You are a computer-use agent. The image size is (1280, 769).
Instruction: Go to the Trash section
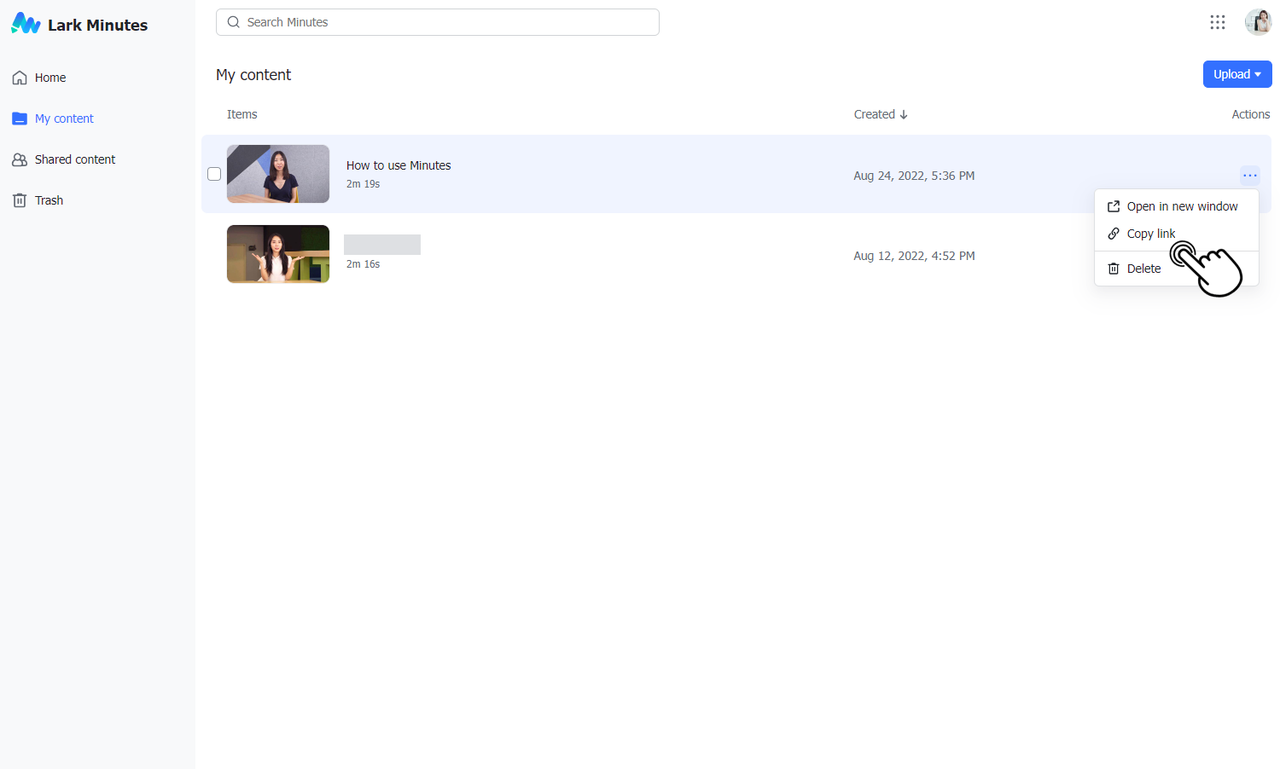[x=48, y=201]
